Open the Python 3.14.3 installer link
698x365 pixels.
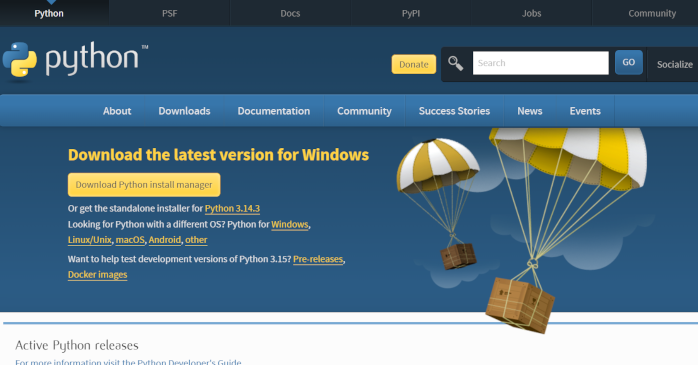tap(232, 208)
